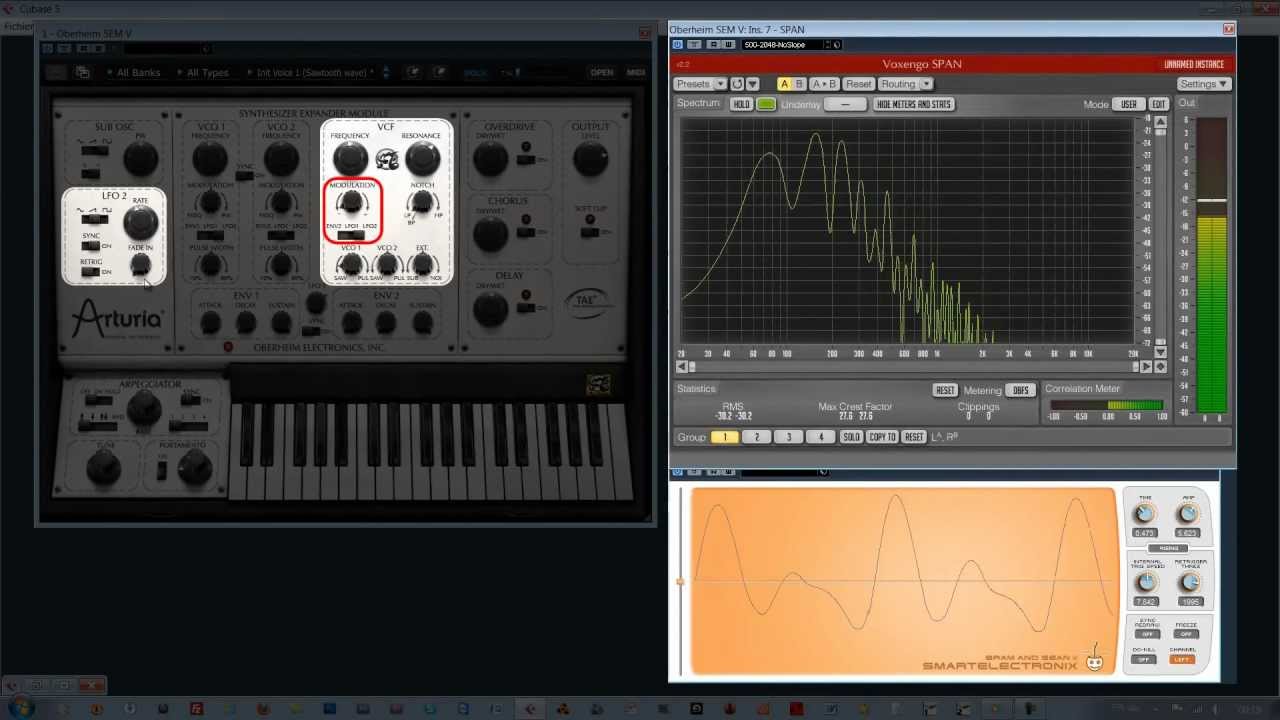
Task: Click the LFO 2 Rate knob
Action: point(140,222)
